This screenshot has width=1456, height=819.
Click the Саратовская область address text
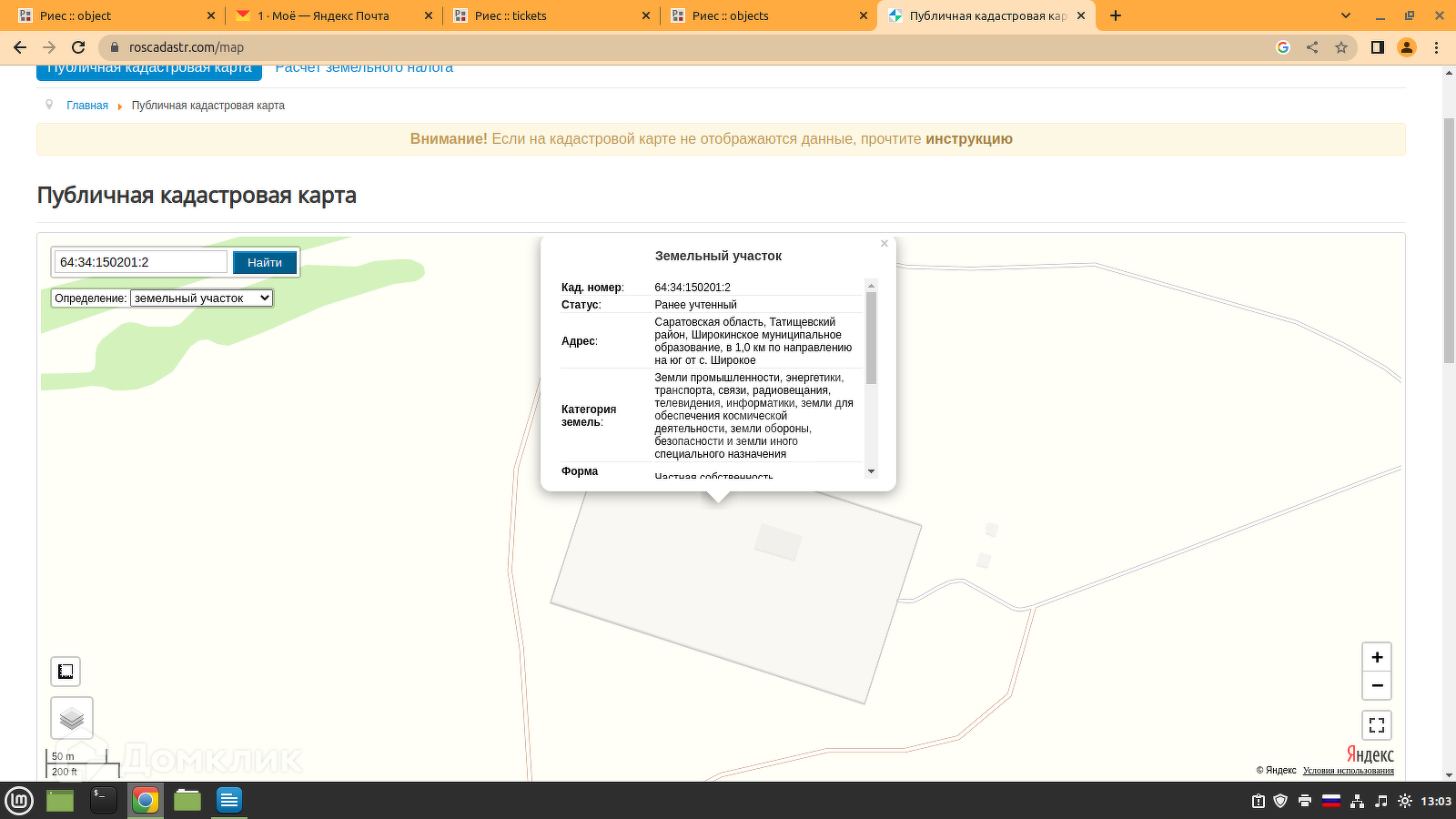pos(753,341)
